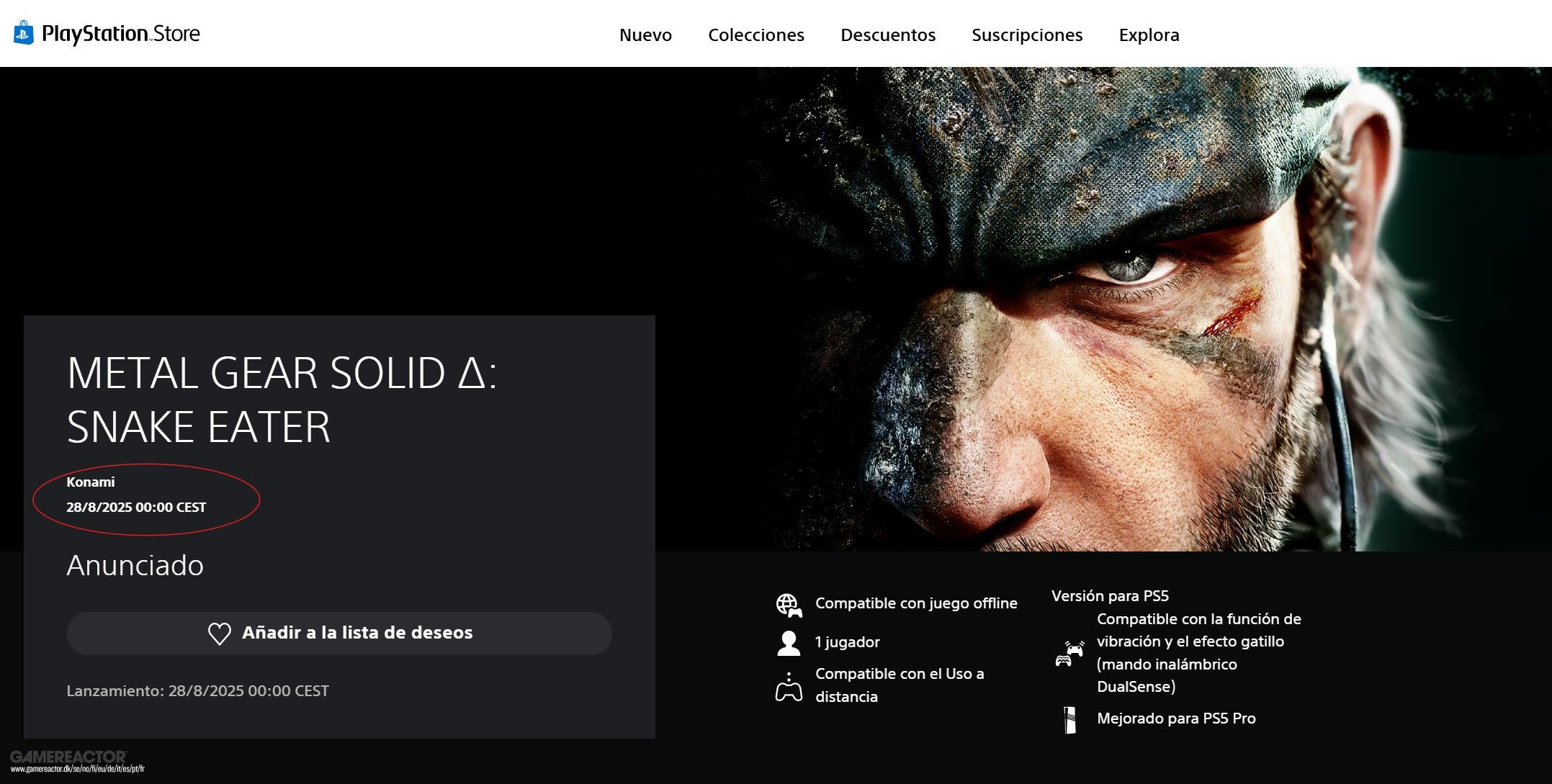Click the Remote Play controller icon
The height and width of the screenshot is (784, 1552).
tap(789, 686)
